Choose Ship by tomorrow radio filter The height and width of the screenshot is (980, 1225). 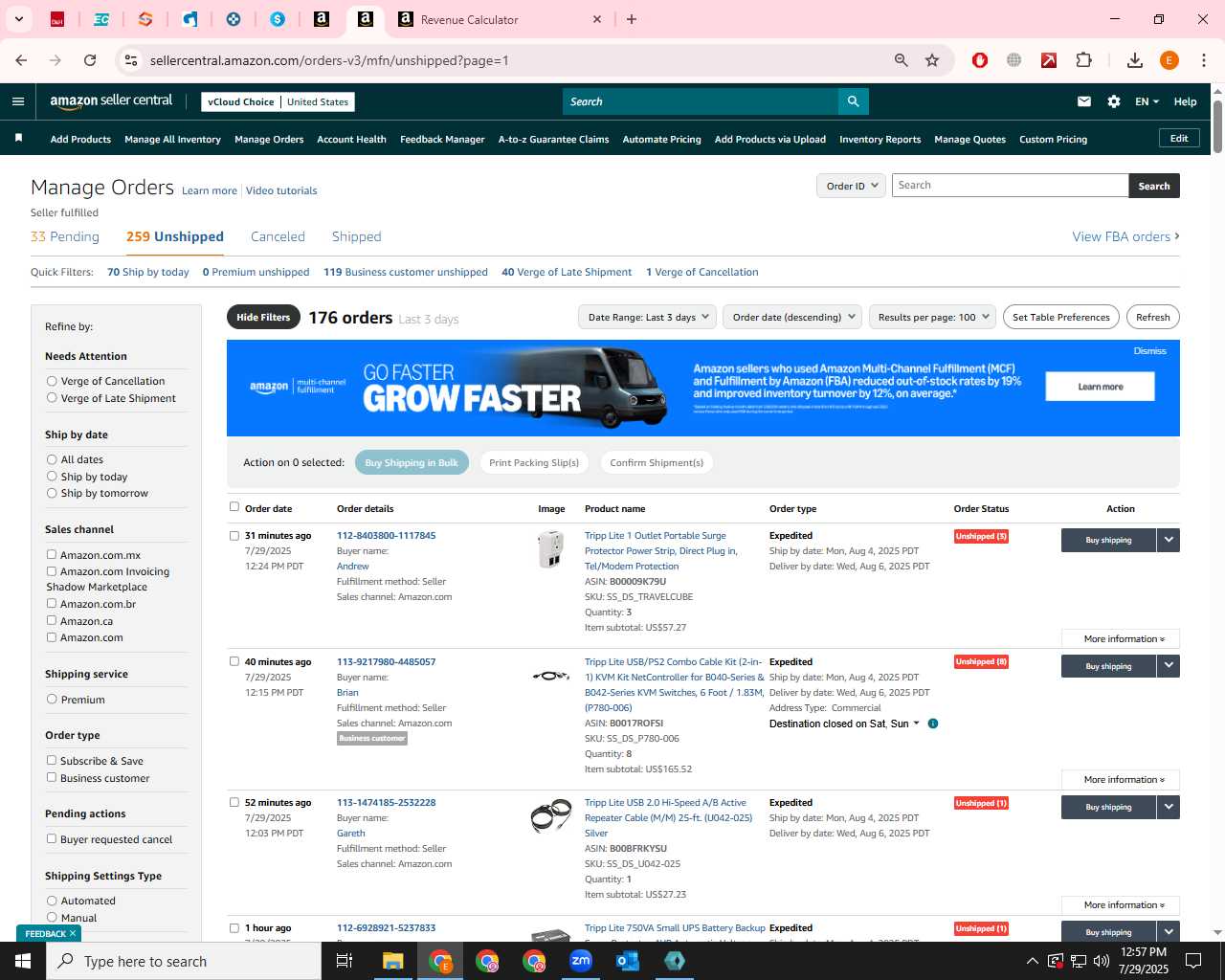[x=52, y=493]
